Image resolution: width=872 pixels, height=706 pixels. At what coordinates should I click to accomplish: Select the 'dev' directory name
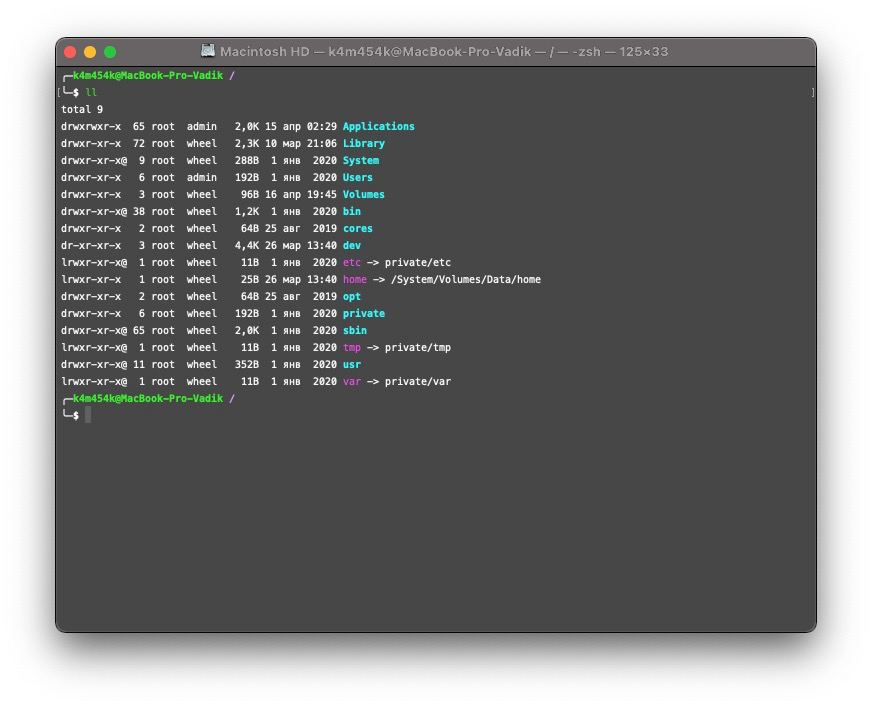pyautogui.click(x=352, y=245)
